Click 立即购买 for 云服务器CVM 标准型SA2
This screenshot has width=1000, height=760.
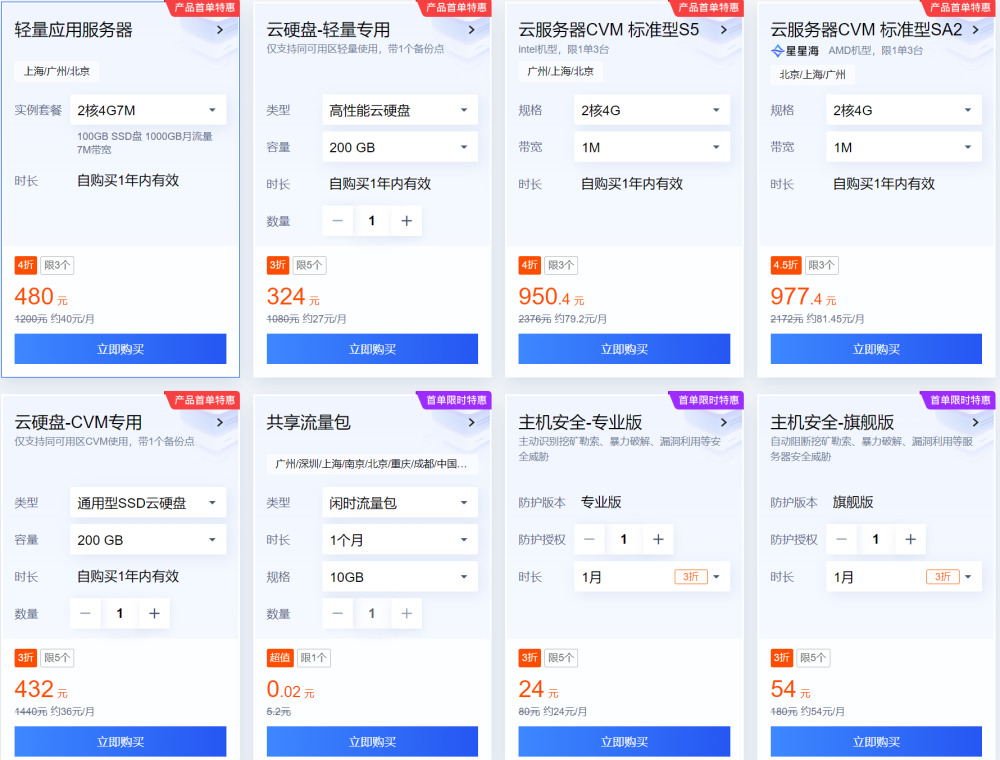[x=876, y=349]
